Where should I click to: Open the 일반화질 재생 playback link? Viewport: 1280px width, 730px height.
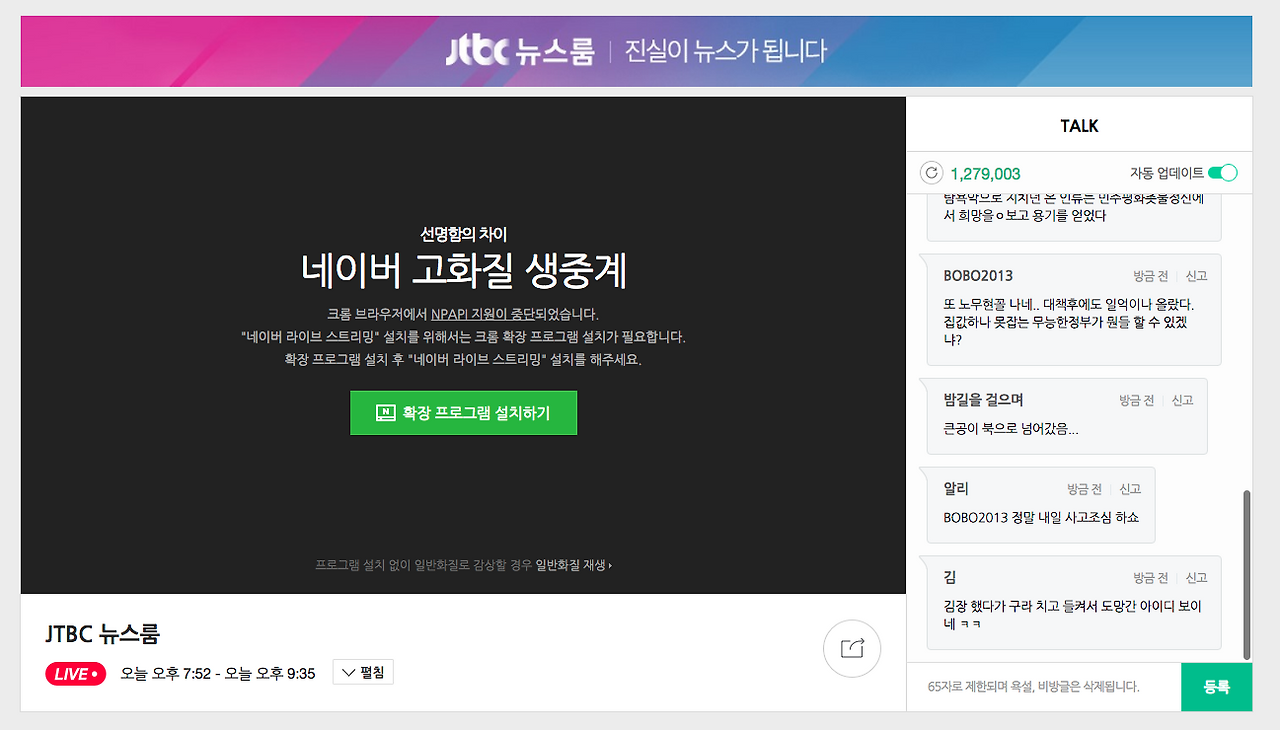pyautogui.click(x=570, y=565)
